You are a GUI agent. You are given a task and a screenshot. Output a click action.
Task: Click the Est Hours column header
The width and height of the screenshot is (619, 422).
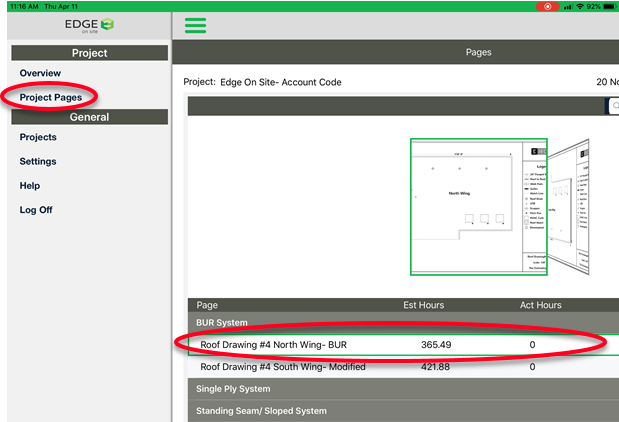tap(424, 305)
